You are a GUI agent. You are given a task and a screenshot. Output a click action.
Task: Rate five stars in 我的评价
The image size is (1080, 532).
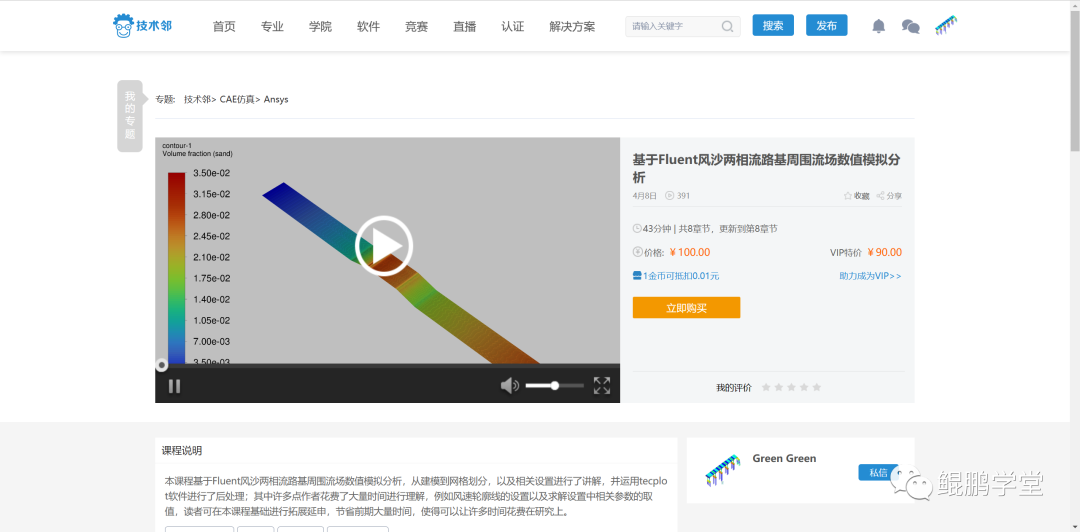(x=817, y=387)
